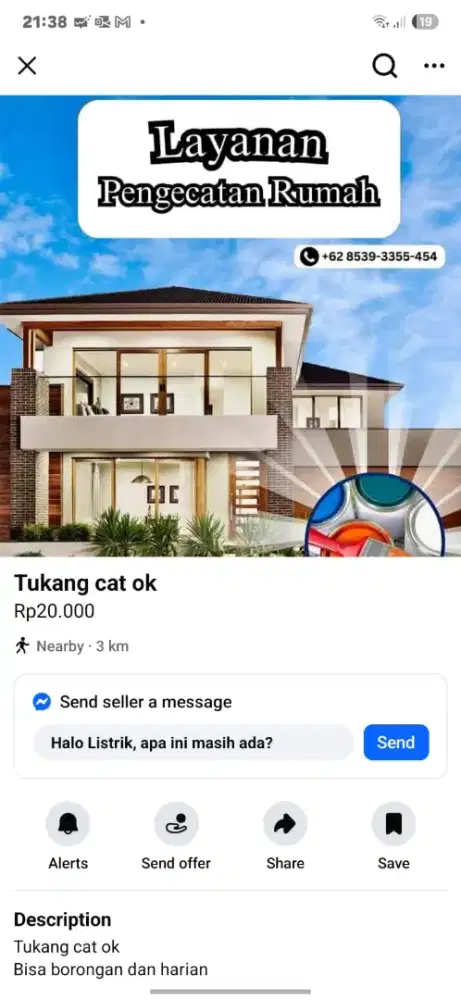Open the house painting listing photo
This screenshot has width=461, height=1000.
(x=230, y=326)
